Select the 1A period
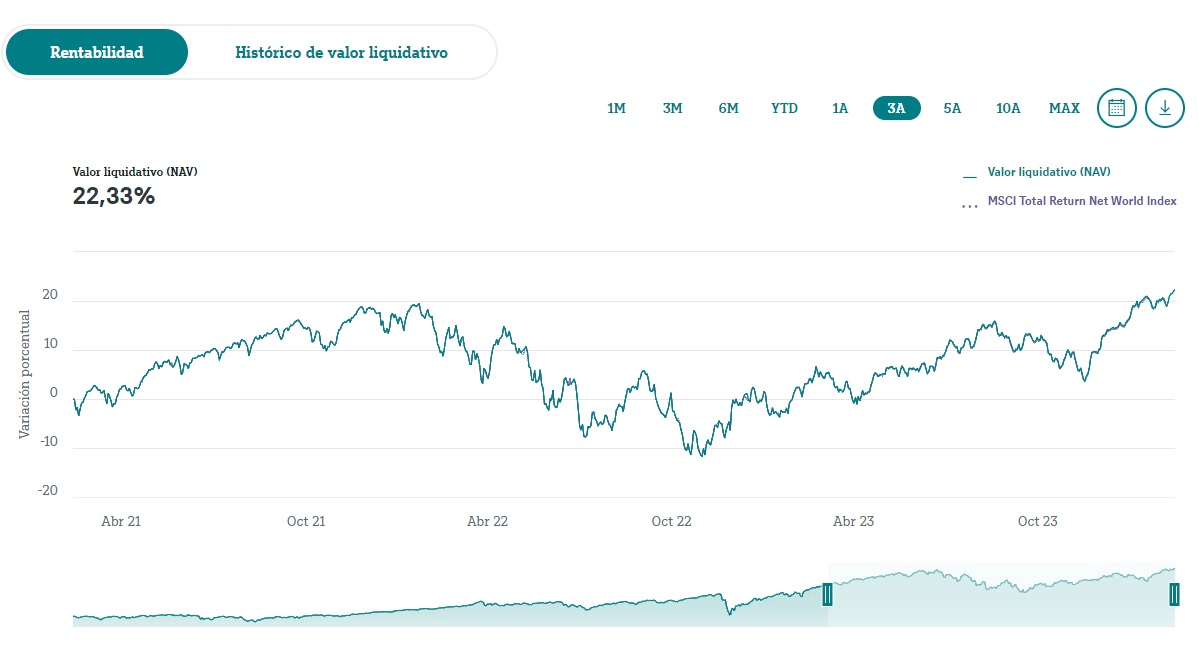1198x649 pixels. (x=840, y=108)
